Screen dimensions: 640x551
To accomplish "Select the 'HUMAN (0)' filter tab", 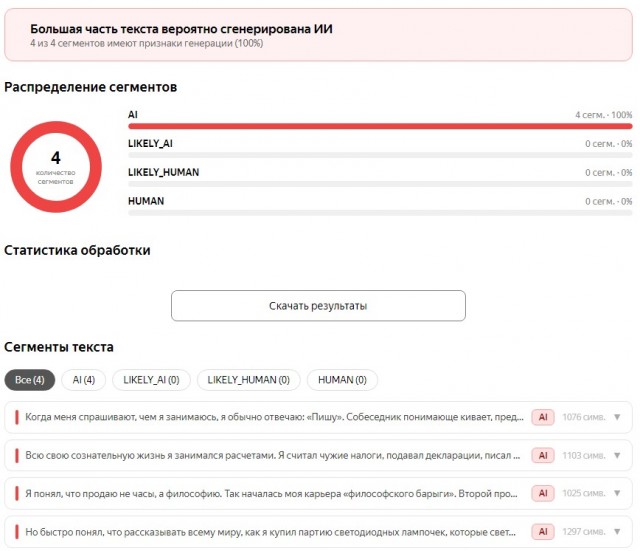I will 342,380.
